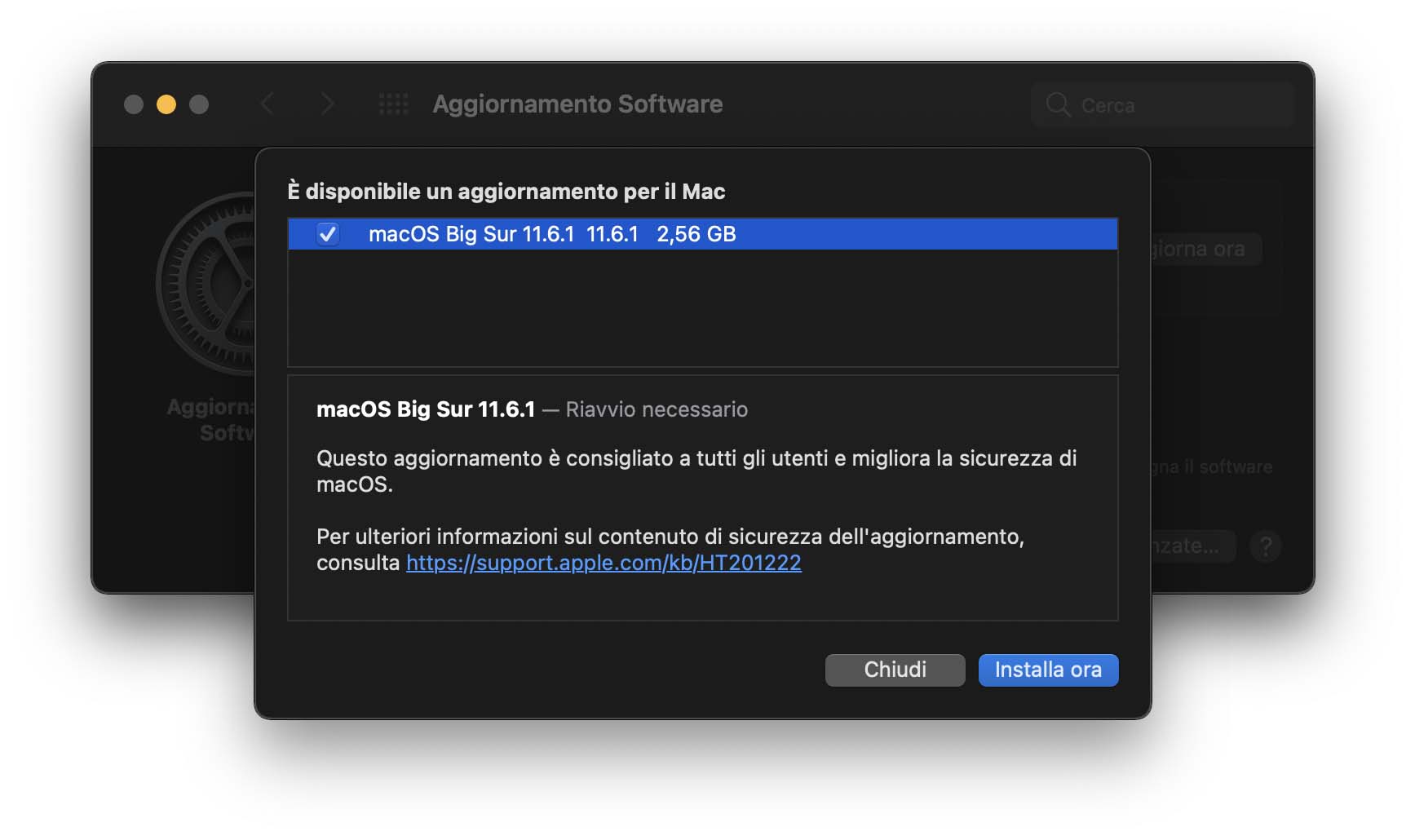Click the forward arrow in the toolbar
The height and width of the screenshot is (840, 1406).
coord(327,104)
